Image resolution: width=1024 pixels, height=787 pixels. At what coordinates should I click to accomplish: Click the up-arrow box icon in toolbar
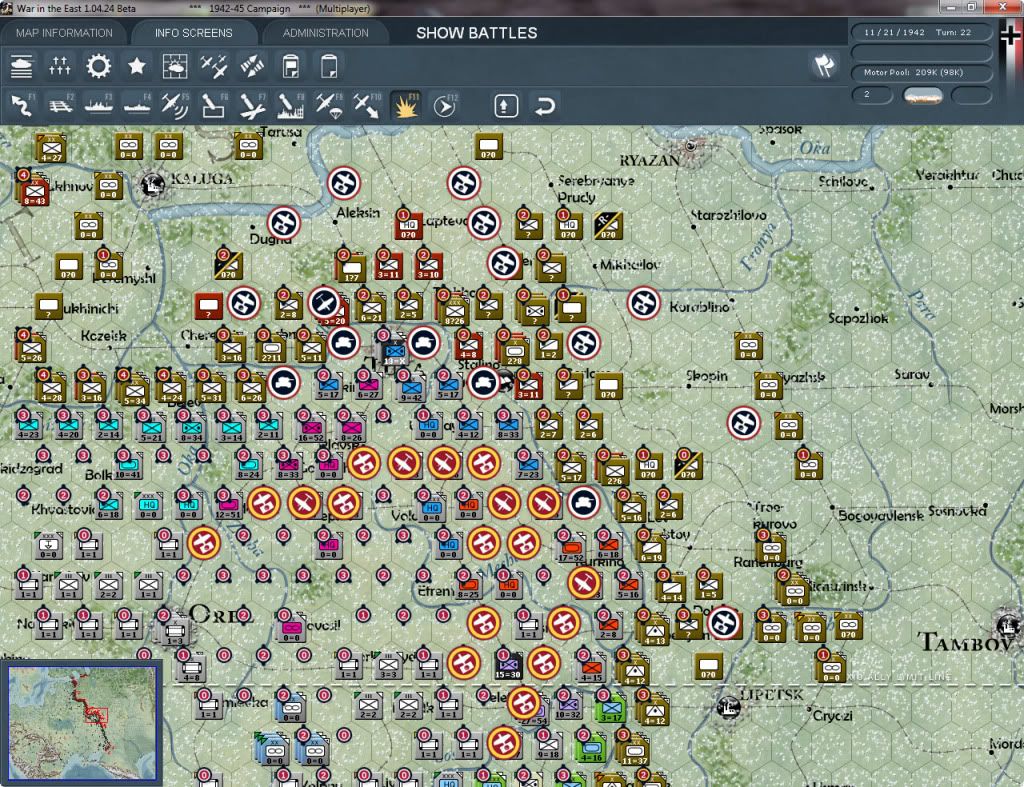tap(506, 106)
